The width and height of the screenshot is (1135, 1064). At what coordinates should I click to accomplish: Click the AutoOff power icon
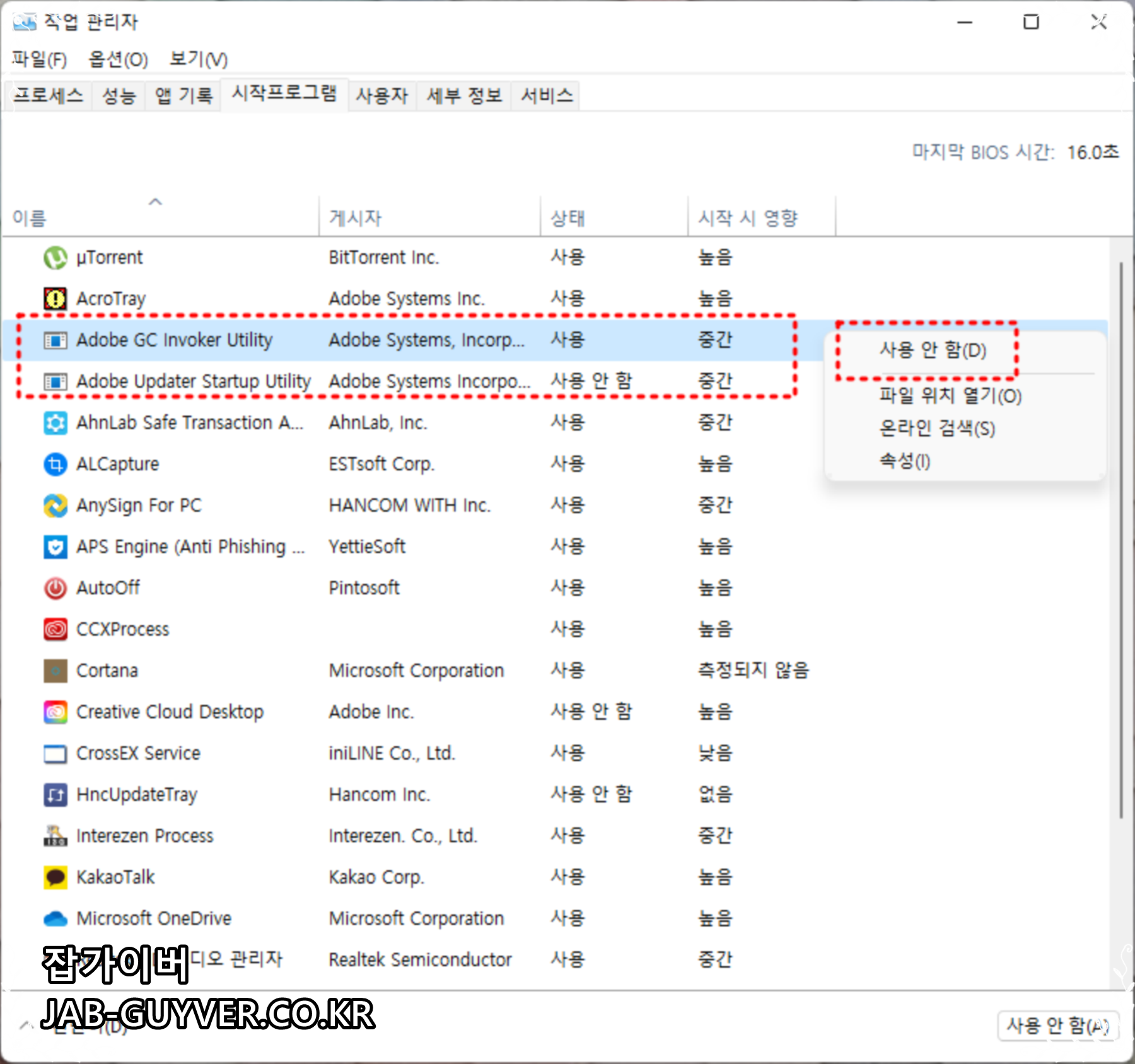[x=55, y=588]
